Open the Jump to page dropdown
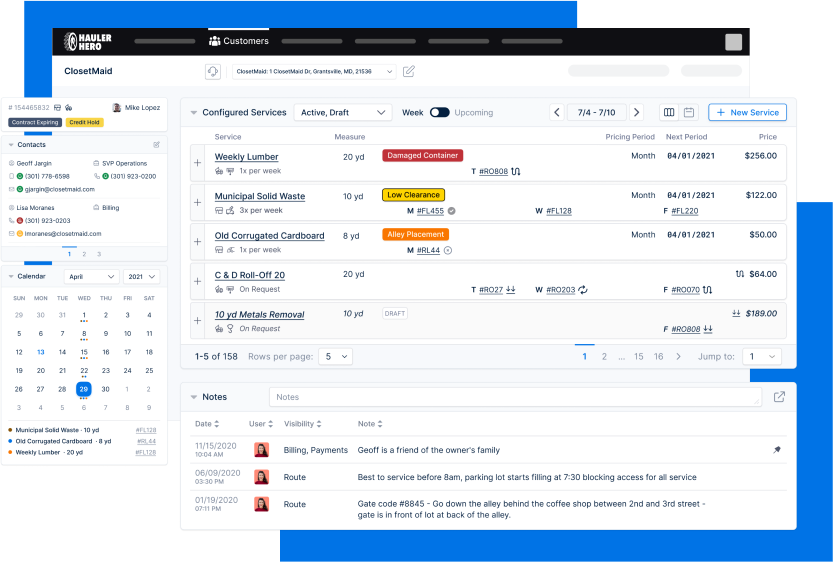 coord(762,356)
